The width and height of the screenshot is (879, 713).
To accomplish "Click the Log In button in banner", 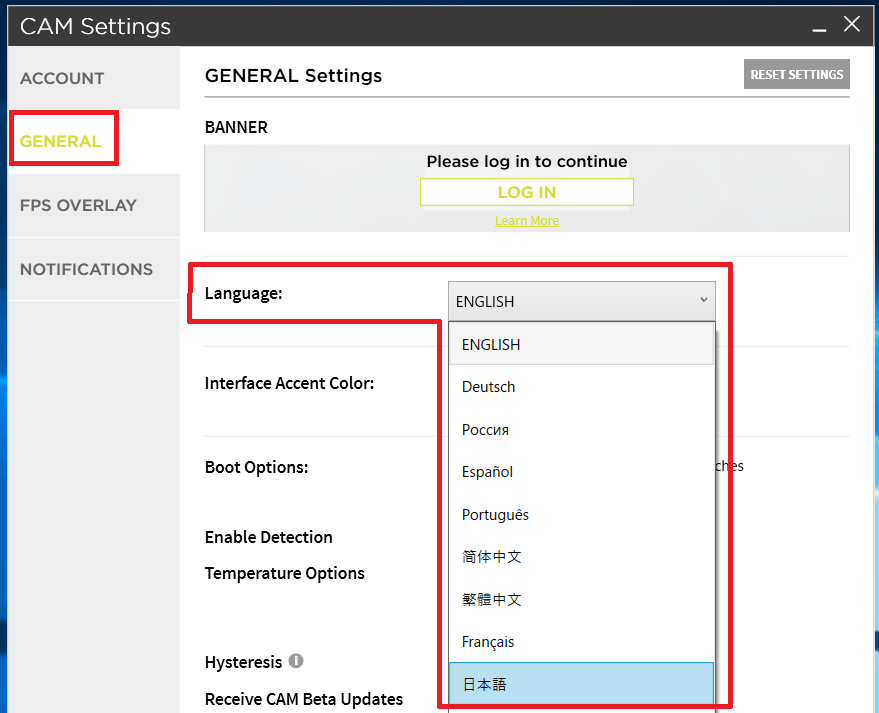I will coord(527,192).
